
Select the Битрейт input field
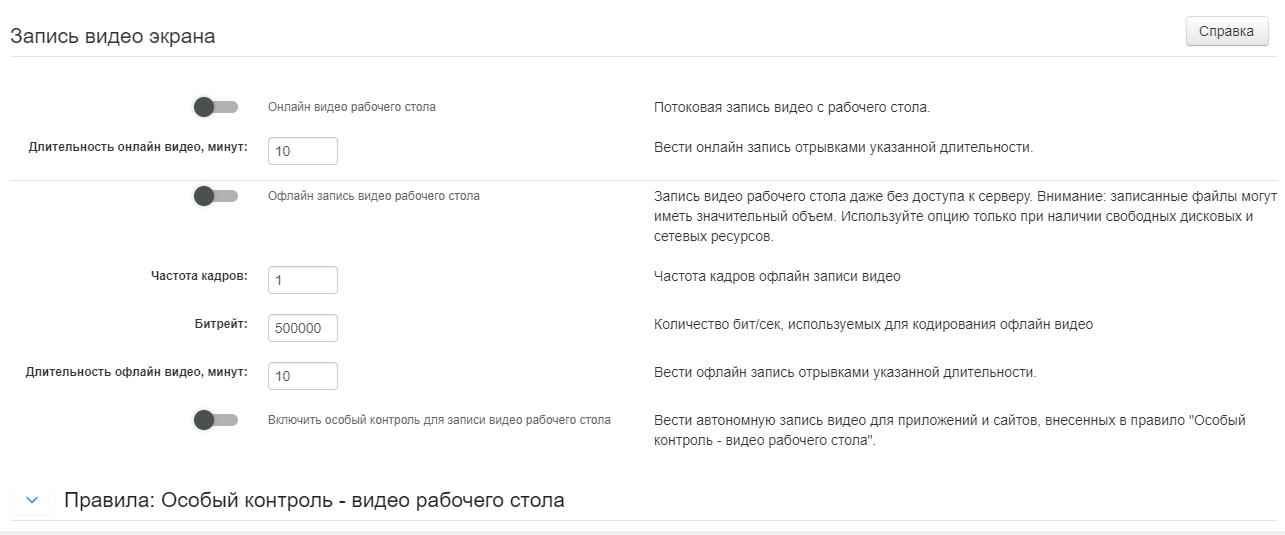(x=302, y=328)
